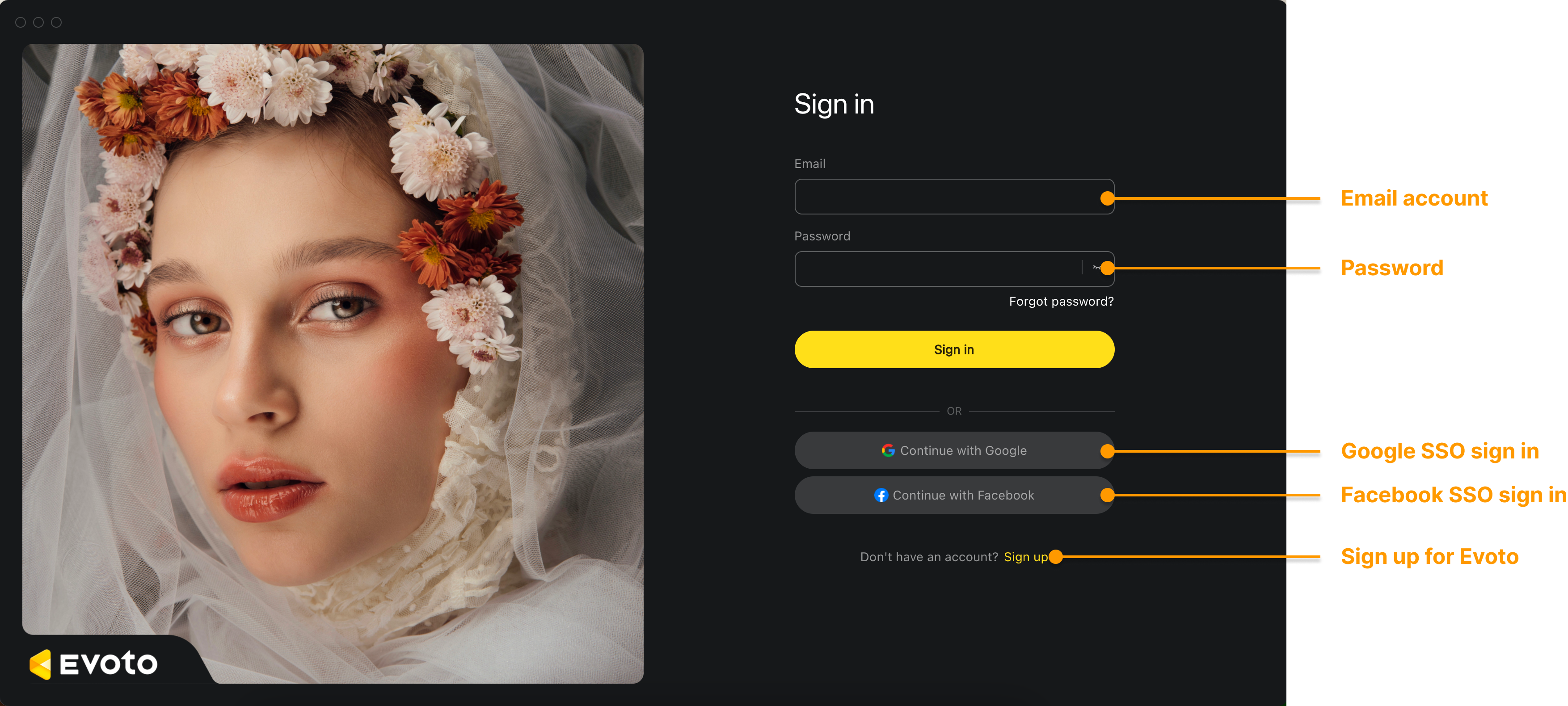Click the orange dot on the Google button
Viewport: 1568px width, 706px height.
(1107, 451)
